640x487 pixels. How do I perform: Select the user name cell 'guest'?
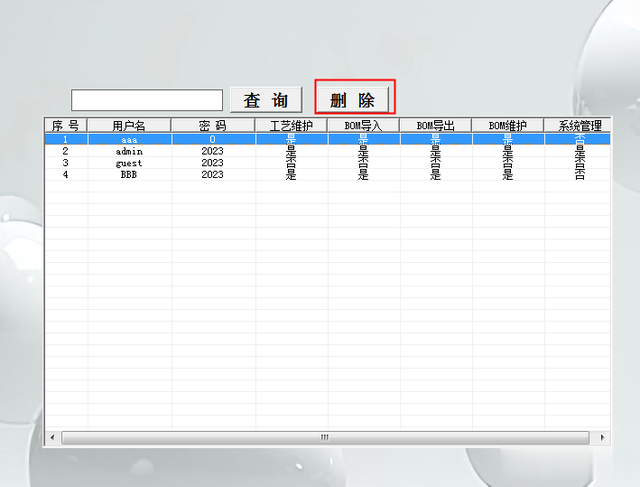pos(129,163)
